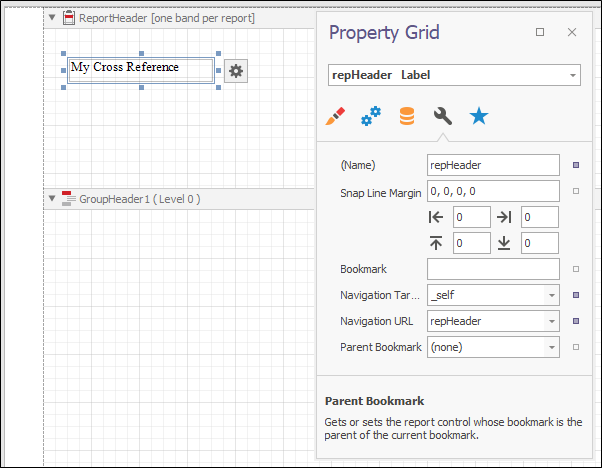602x468 pixels.
Task: Click the ReportHeader band clipboard icon
Action: point(69,18)
